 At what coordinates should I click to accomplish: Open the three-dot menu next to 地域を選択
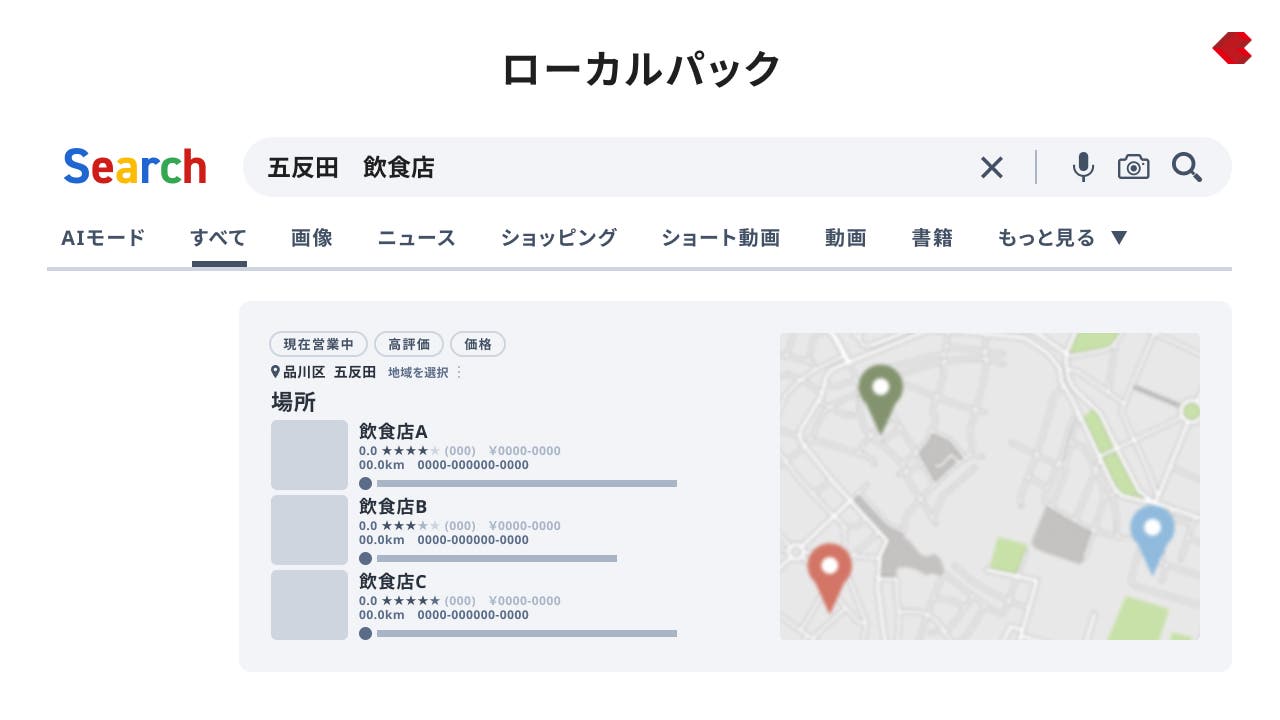tap(459, 372)
